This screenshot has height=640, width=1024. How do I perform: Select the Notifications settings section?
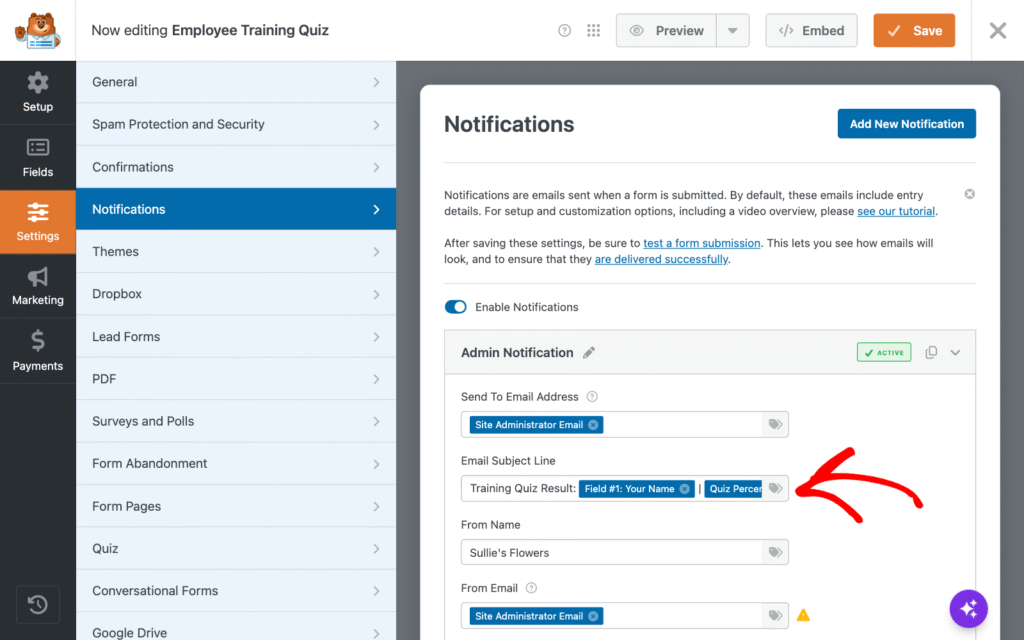point(236,209)
